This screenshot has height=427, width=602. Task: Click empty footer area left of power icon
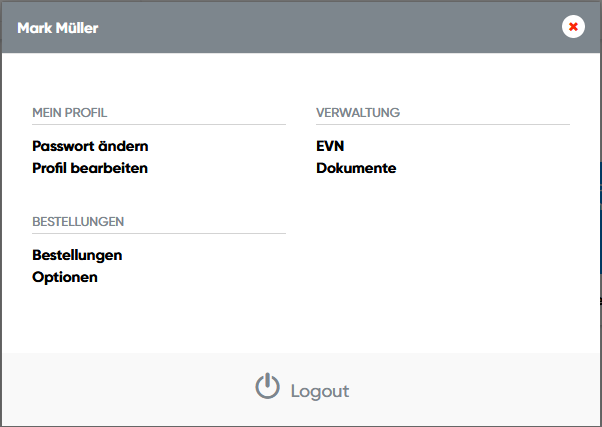(120, 390)
